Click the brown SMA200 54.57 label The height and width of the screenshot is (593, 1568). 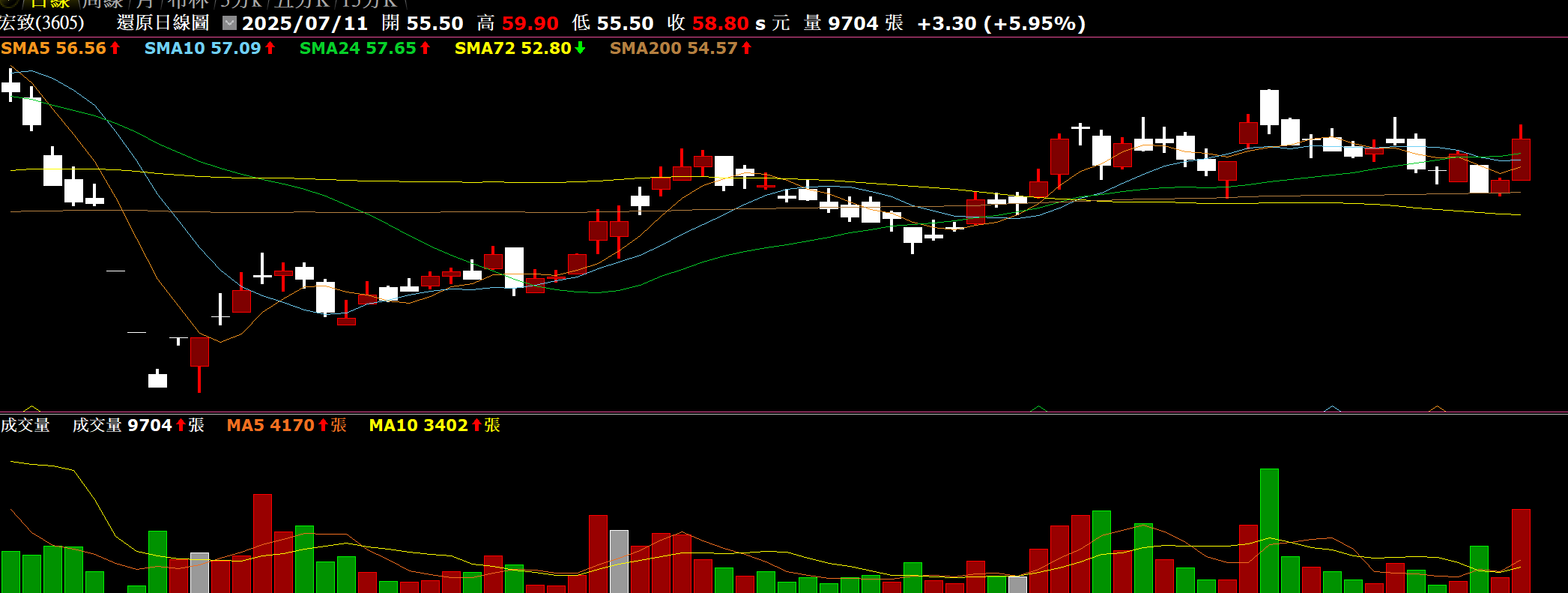pyautogui.click(x=673, y=48)
